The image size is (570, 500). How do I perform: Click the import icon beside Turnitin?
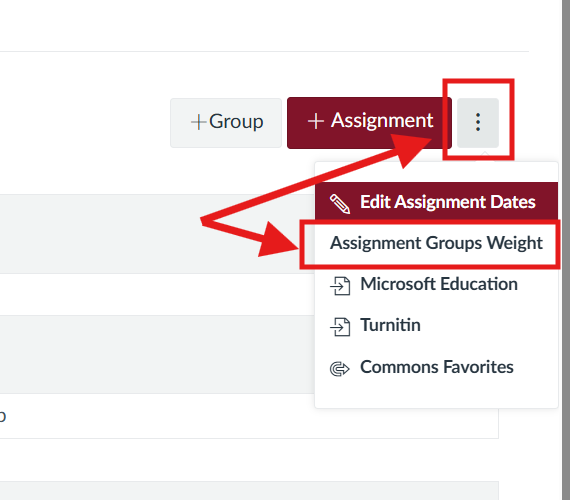coord(340,326)
